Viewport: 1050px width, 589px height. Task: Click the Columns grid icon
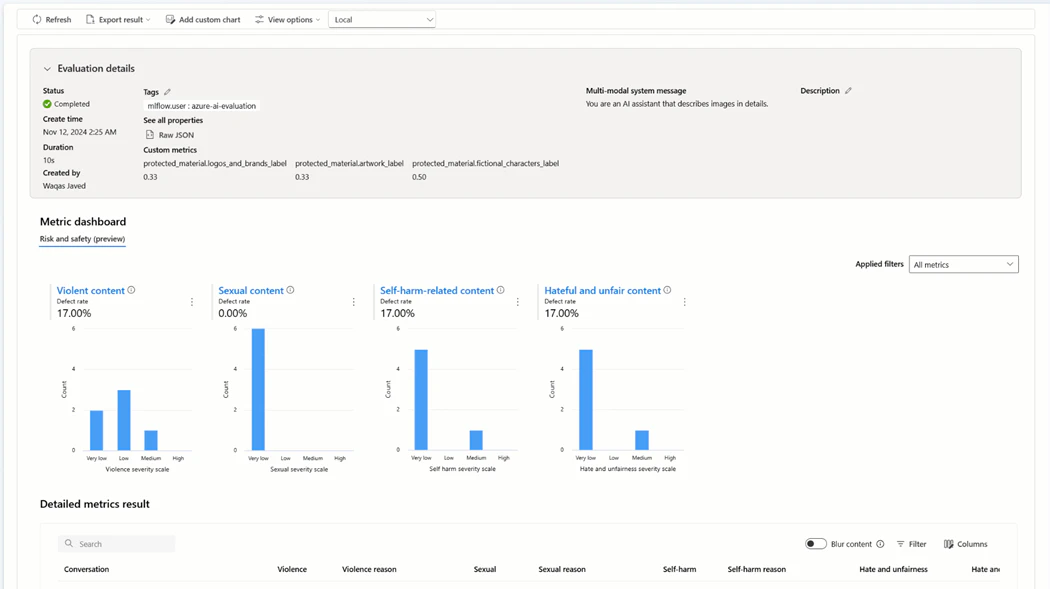949,544
